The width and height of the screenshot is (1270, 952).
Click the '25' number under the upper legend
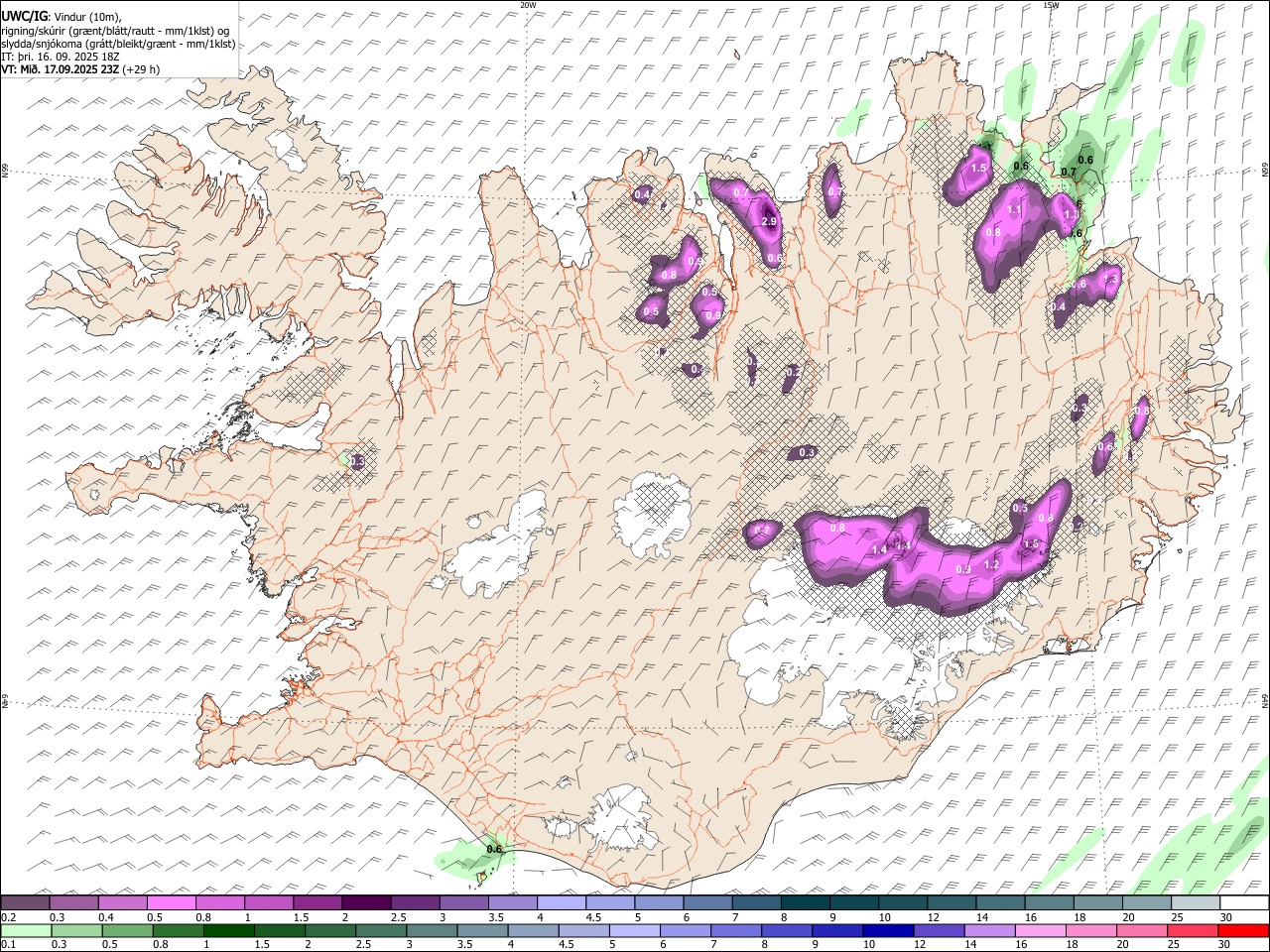1177,917
